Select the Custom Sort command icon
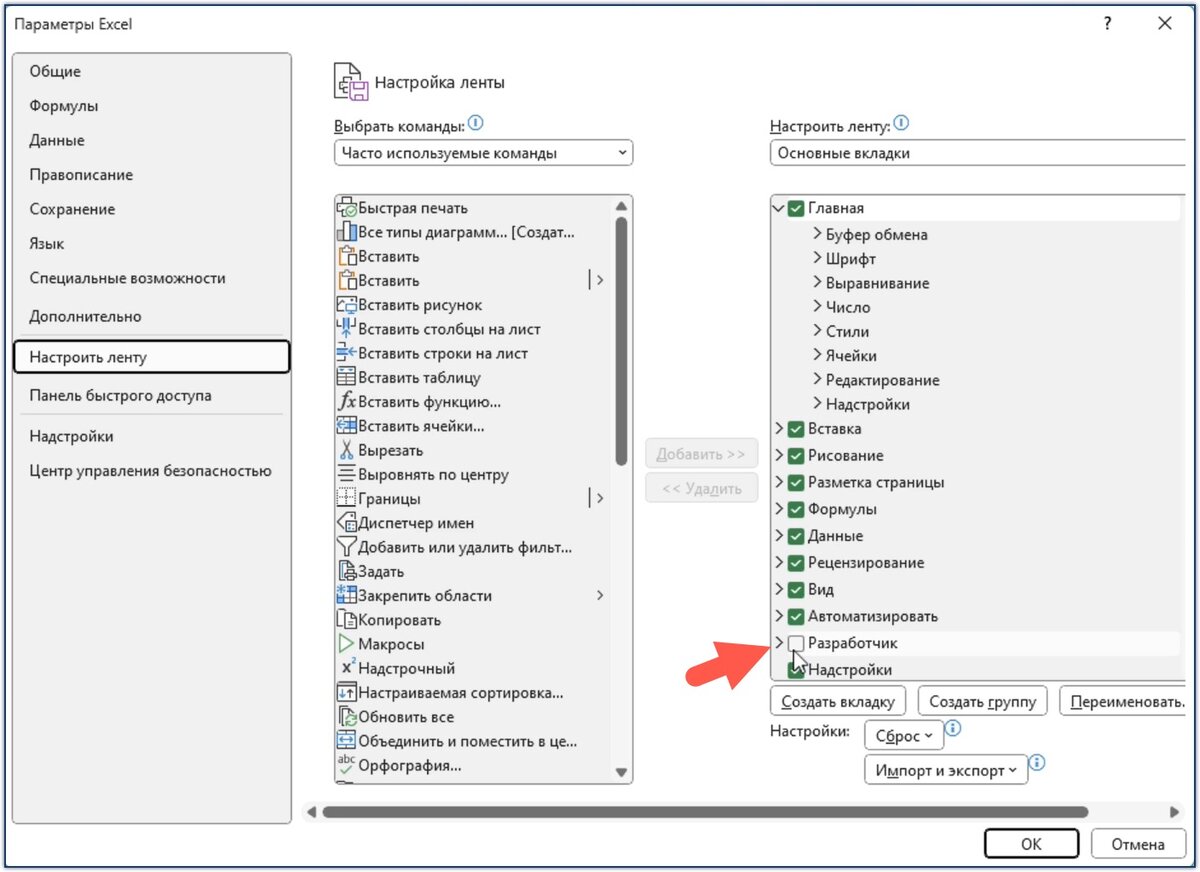Screen dimensions: 1200x872 pos(347,692)
